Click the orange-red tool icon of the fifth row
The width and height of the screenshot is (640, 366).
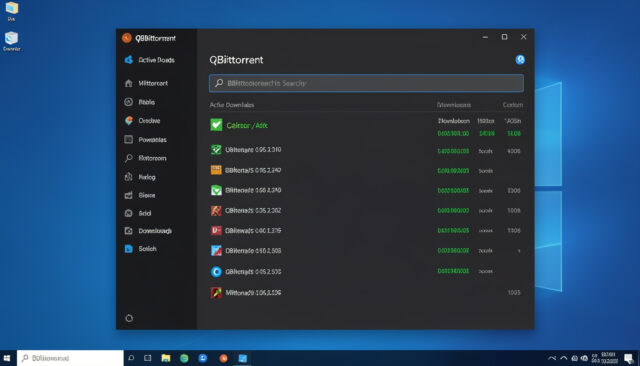(x=216, y=211)
